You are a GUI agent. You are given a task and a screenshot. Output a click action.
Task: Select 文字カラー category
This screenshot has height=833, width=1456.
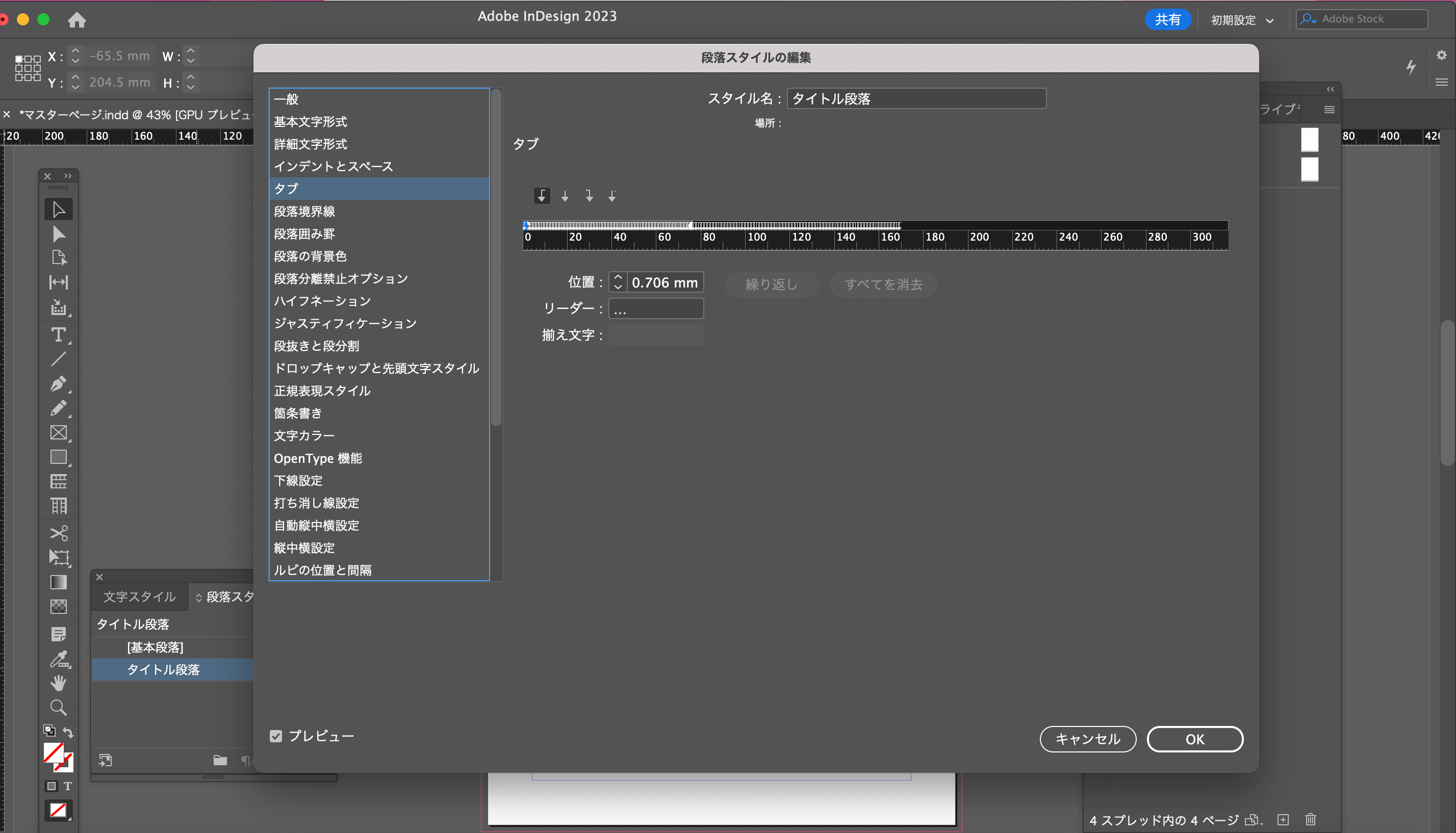(x=379, y=435)
